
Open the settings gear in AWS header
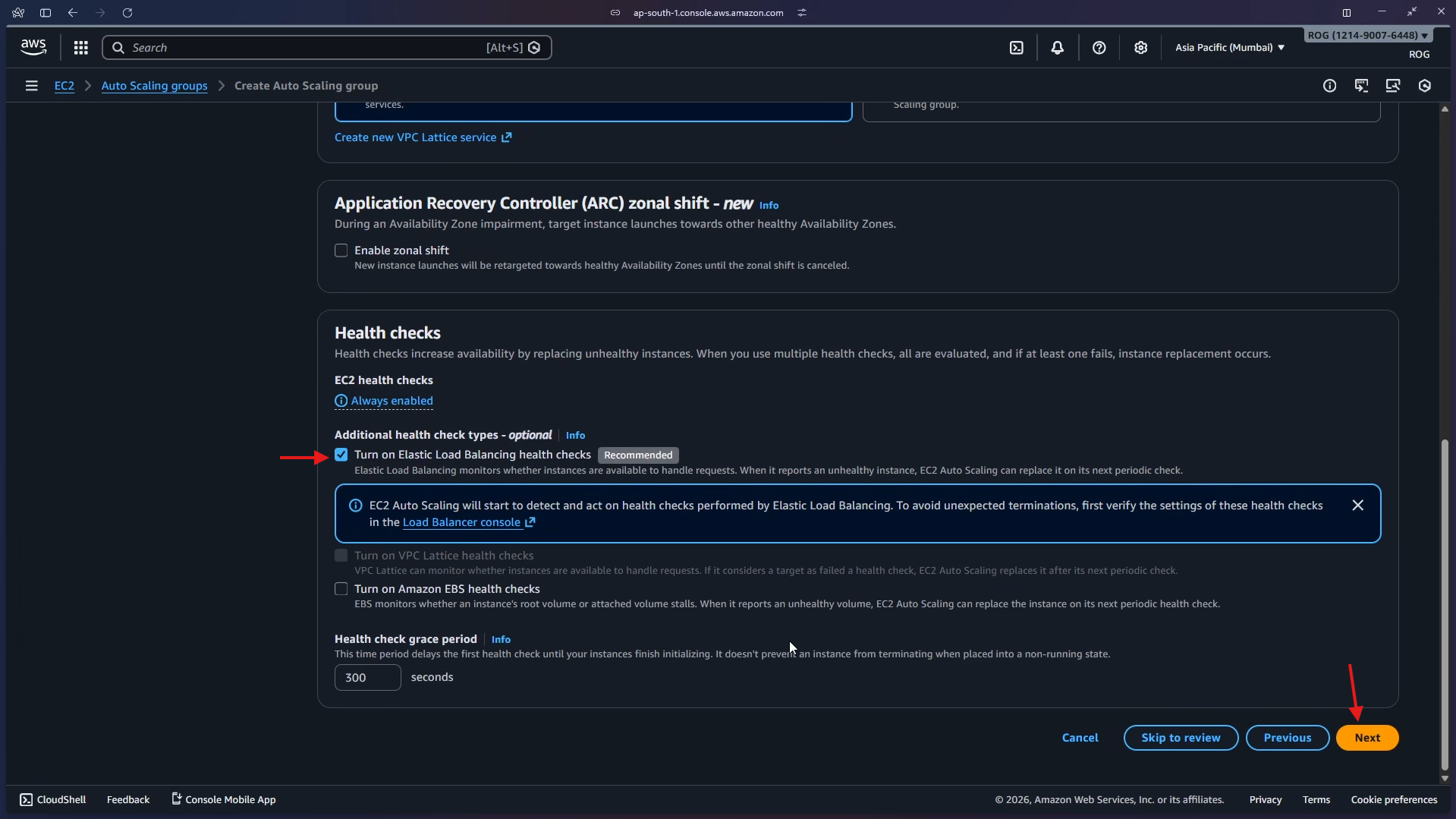[1140, 48]
